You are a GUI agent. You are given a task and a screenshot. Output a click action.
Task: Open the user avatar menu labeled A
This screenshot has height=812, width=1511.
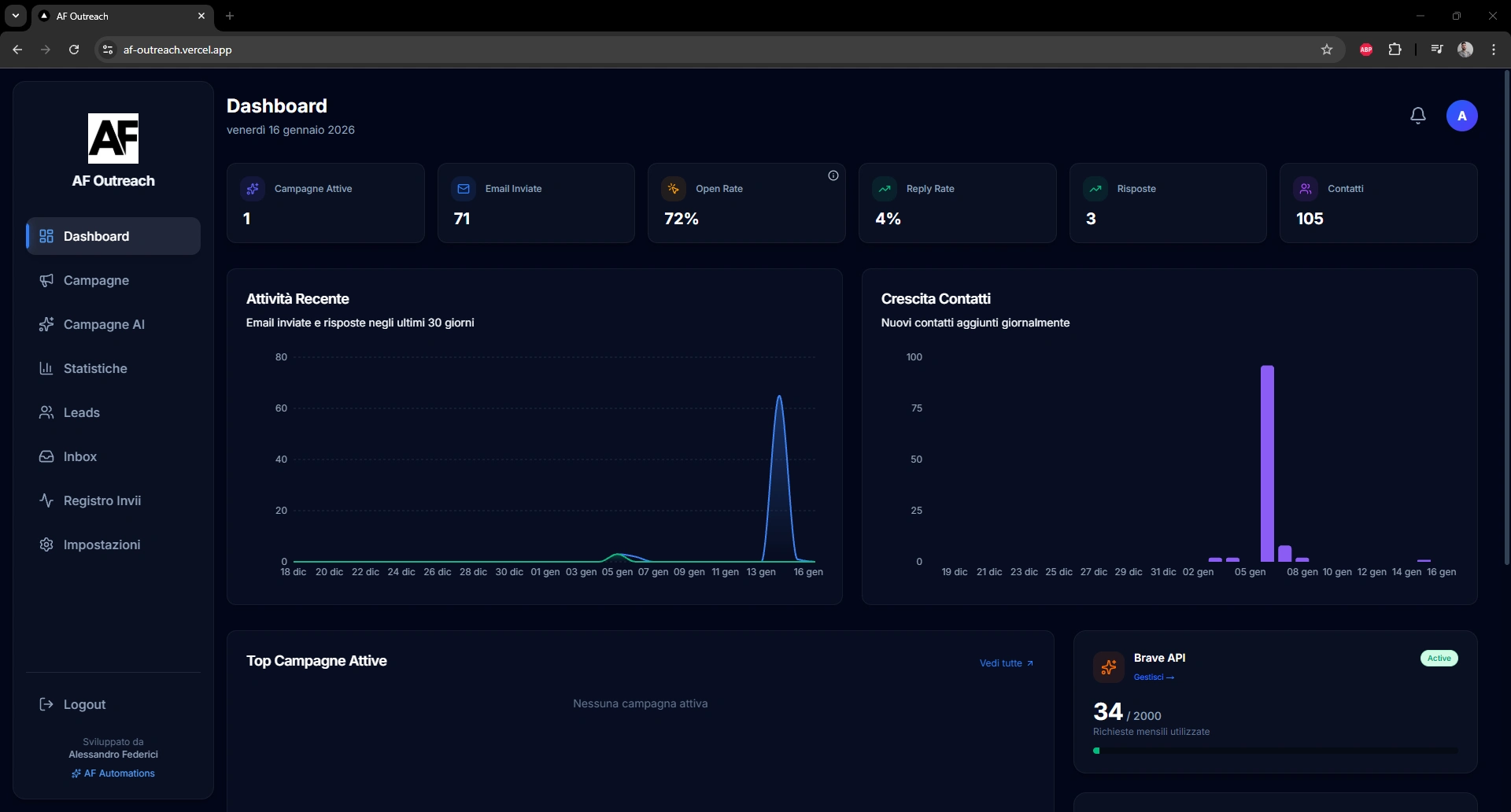(1461, 116)
